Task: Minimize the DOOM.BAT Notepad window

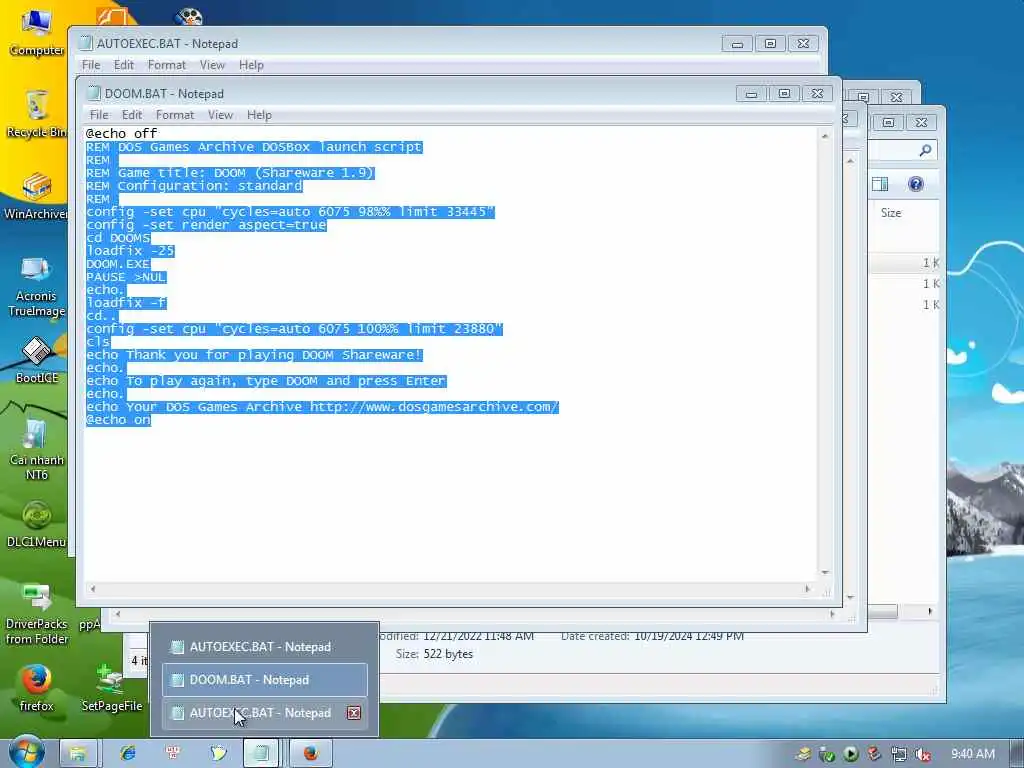Action: (751, 94)
